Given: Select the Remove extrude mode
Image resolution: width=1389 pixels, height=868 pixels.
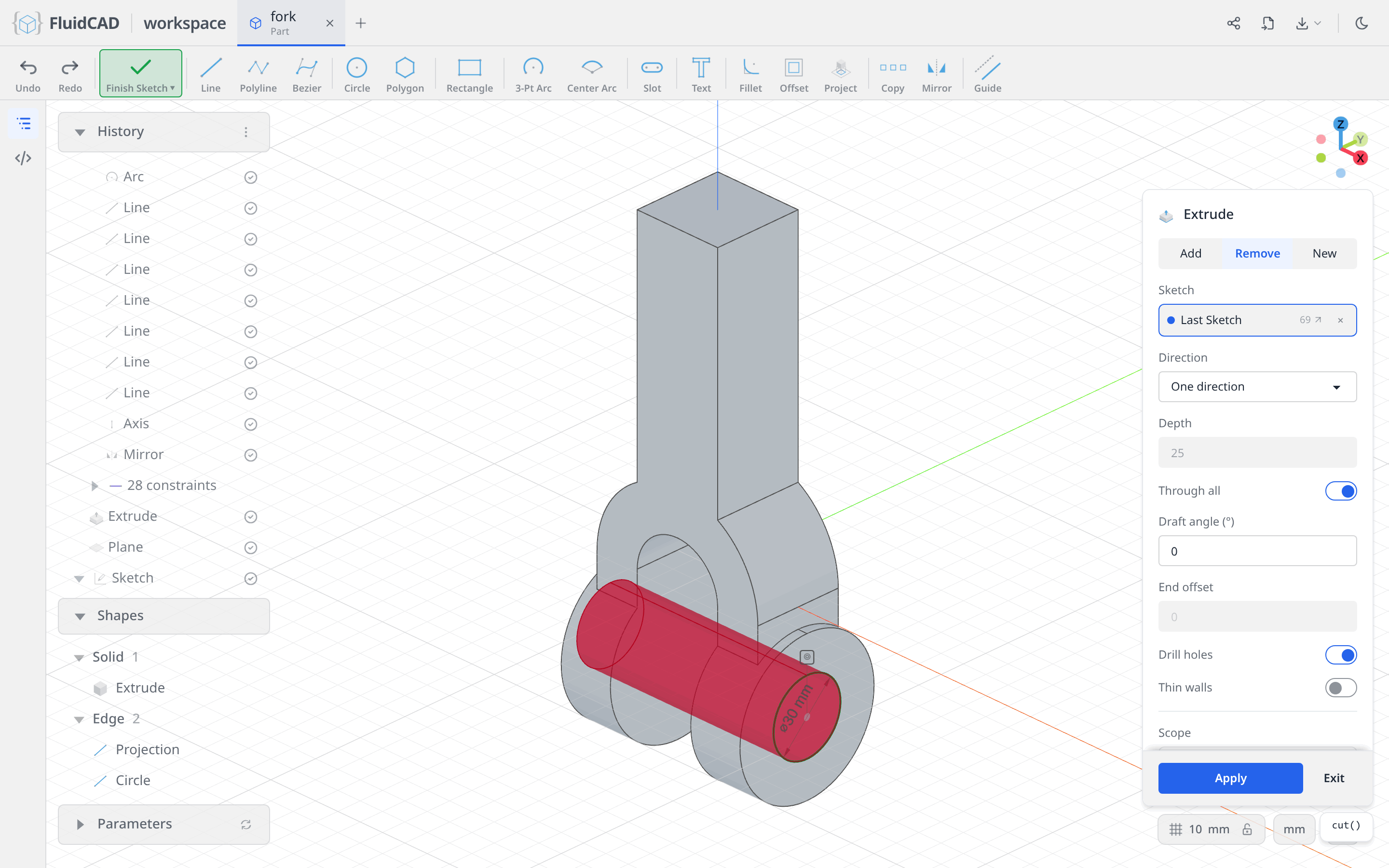Looking at the screenshot, I should pyautogui.click(x=1257, y=253).
